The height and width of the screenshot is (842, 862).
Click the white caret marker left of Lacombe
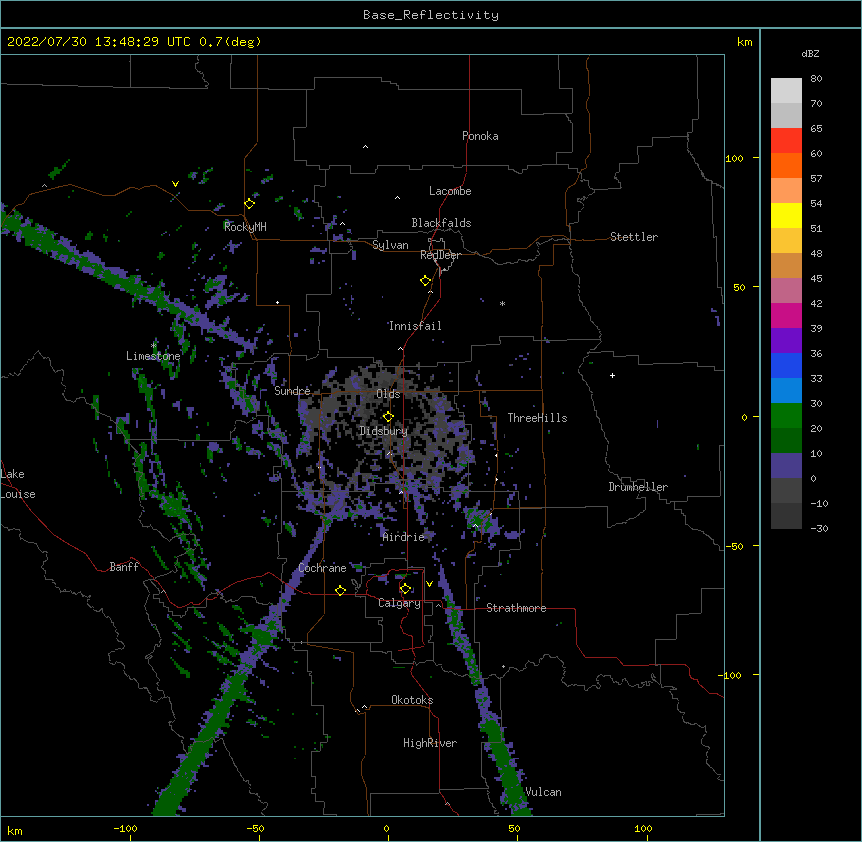point(397,198)
